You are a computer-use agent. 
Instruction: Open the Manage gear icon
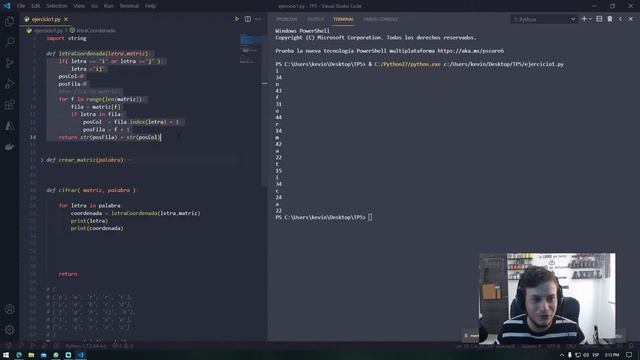coord(9,329)
